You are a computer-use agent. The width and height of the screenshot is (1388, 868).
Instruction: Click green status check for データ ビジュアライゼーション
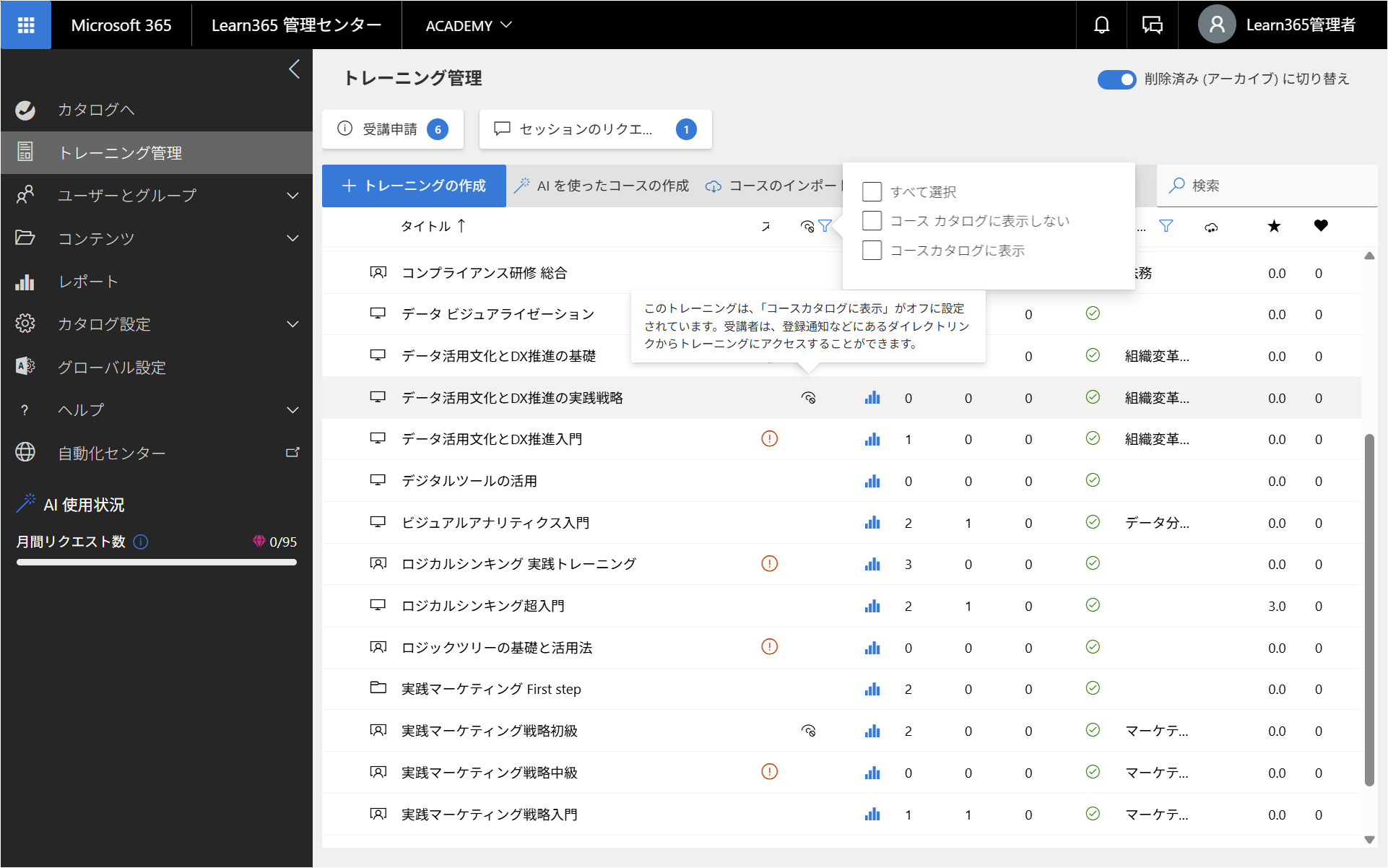pyautogui.click(x=1093, y=313)
